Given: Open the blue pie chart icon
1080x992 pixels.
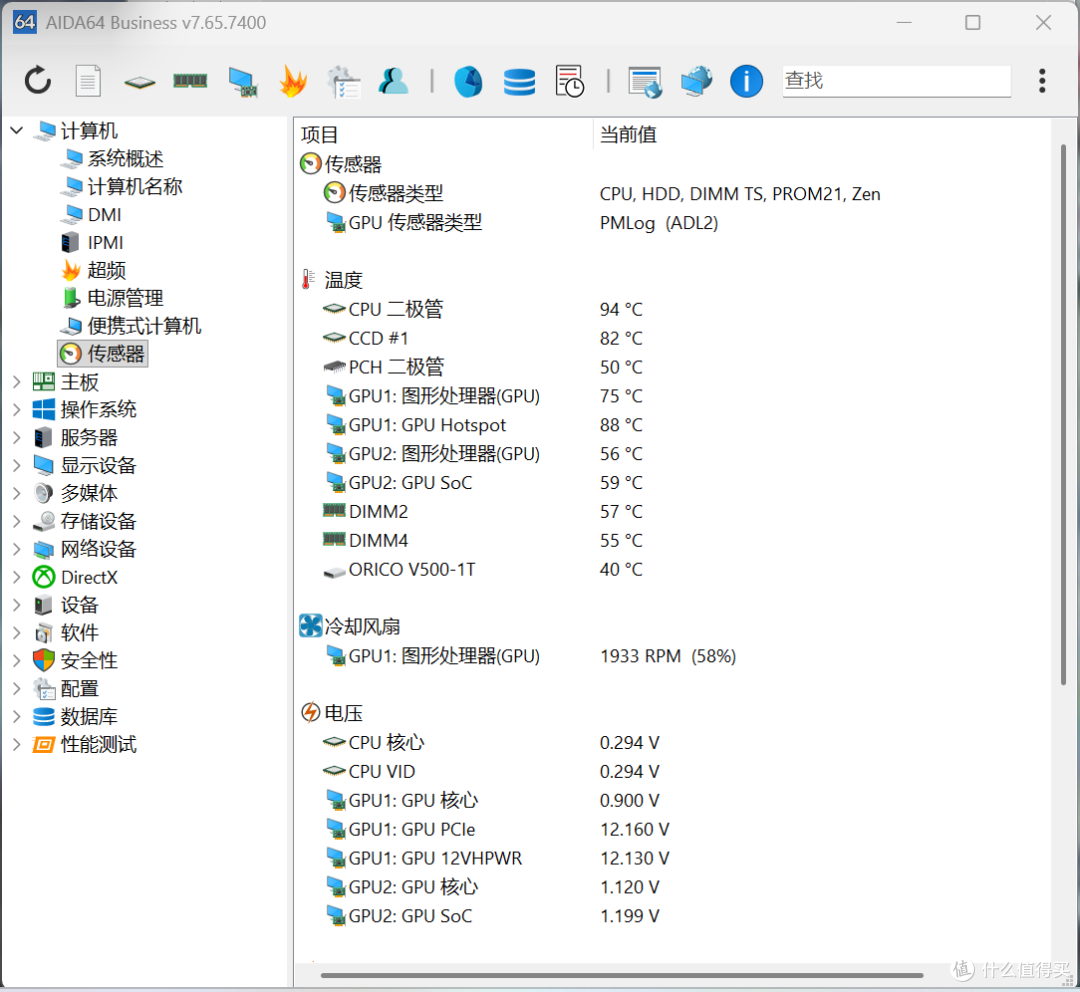Looking at the screenshot, I should point(468,81).
